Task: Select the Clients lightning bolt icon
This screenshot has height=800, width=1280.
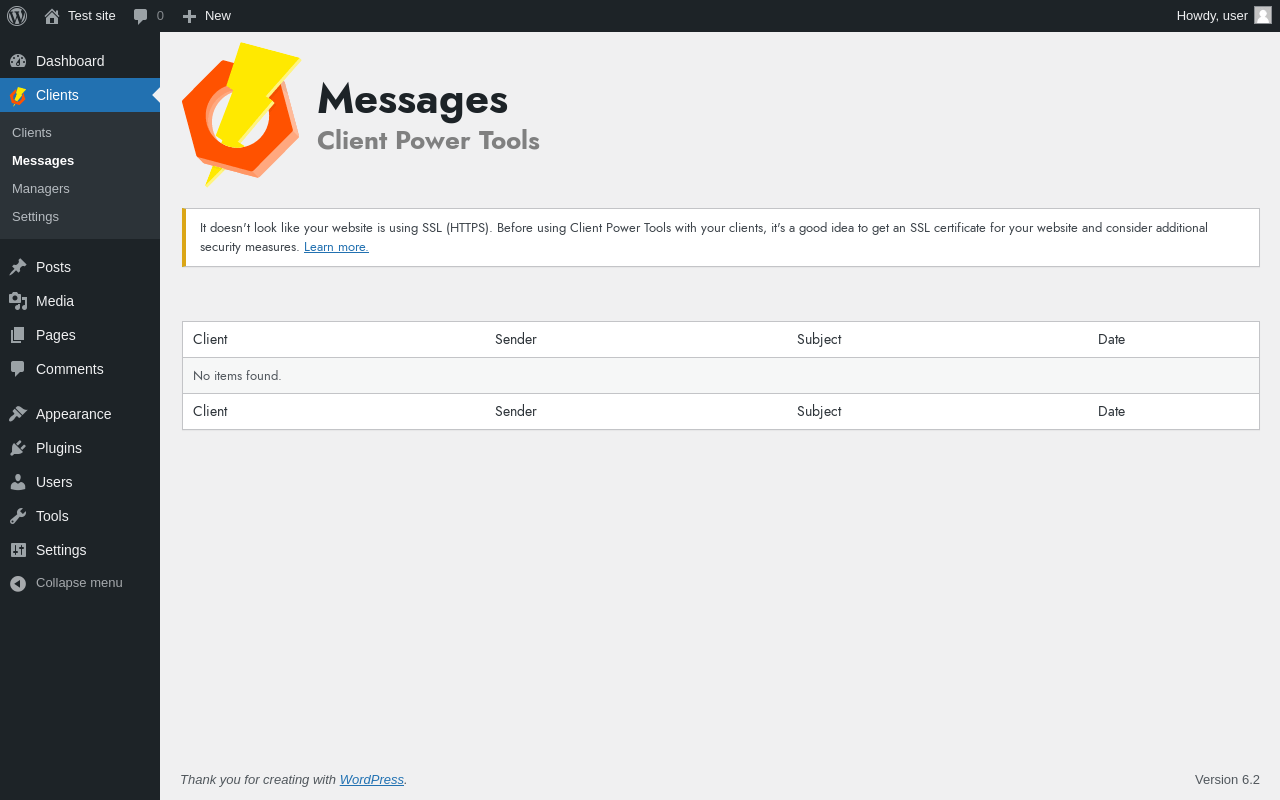Action: coord(18,95)
